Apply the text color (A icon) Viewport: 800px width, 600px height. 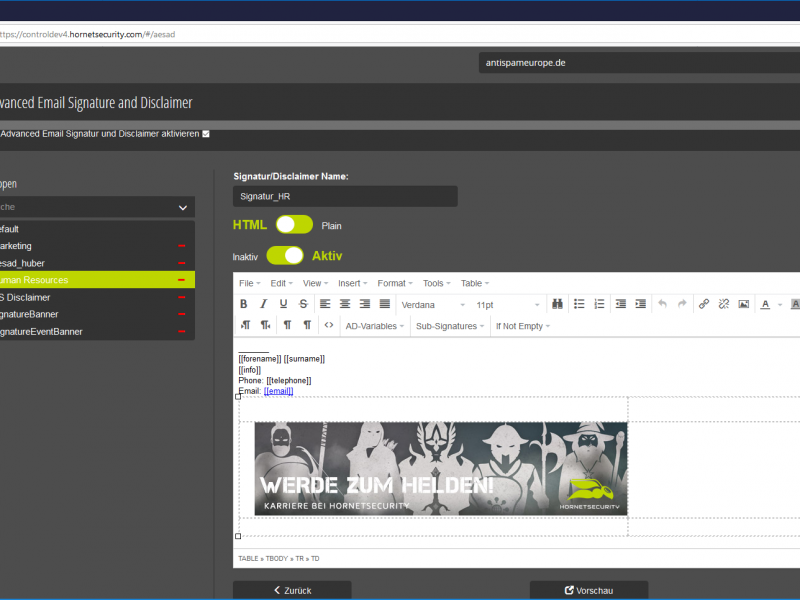coord(765,305)
